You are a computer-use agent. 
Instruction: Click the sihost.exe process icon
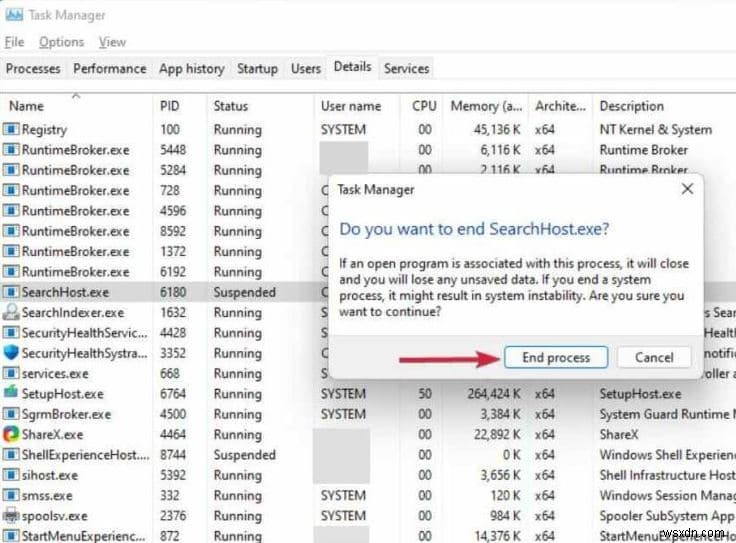pyautogui.click(x=11, y=475)
